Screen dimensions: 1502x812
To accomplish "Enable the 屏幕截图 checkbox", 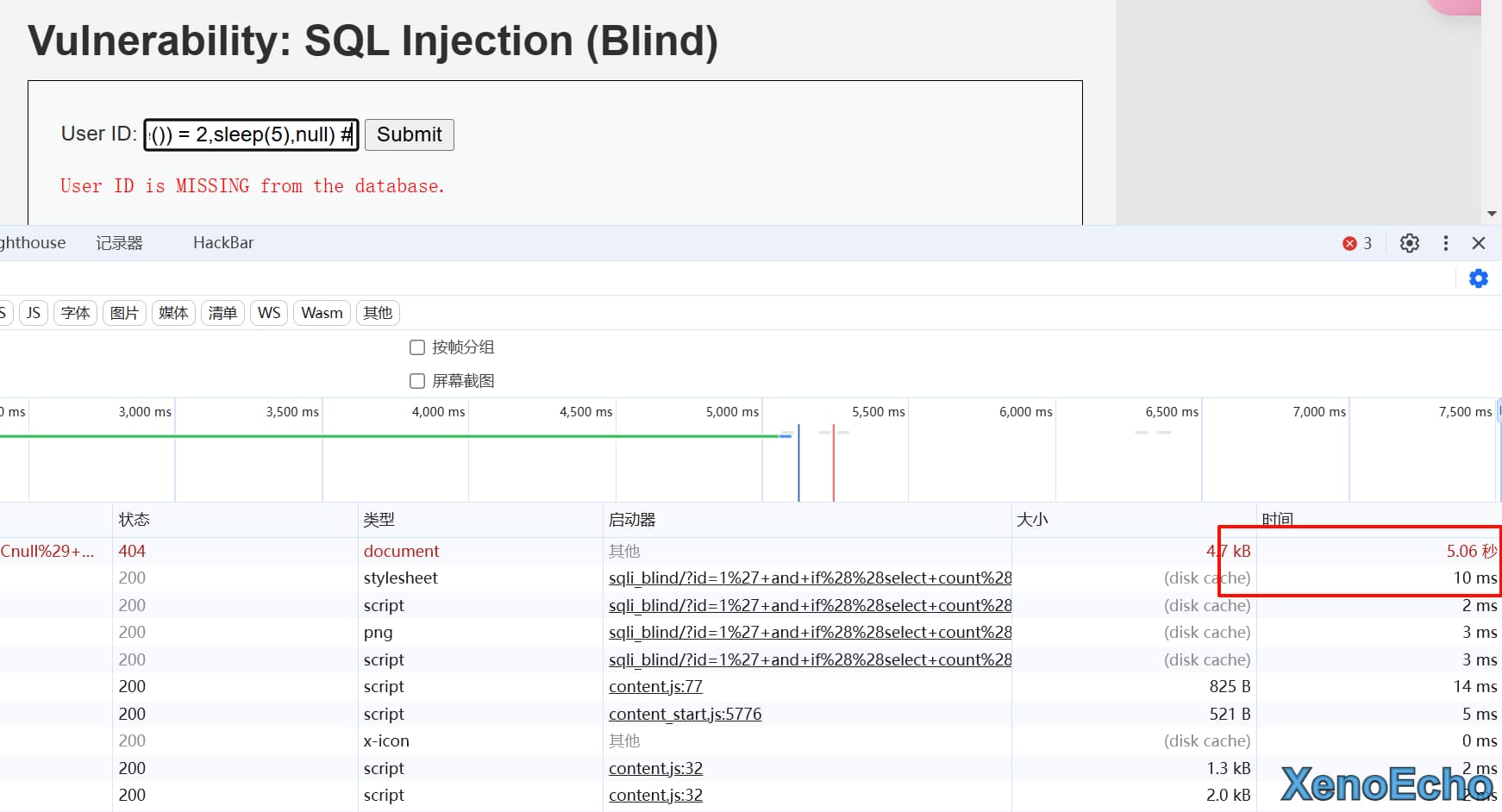I will point(417,381).
